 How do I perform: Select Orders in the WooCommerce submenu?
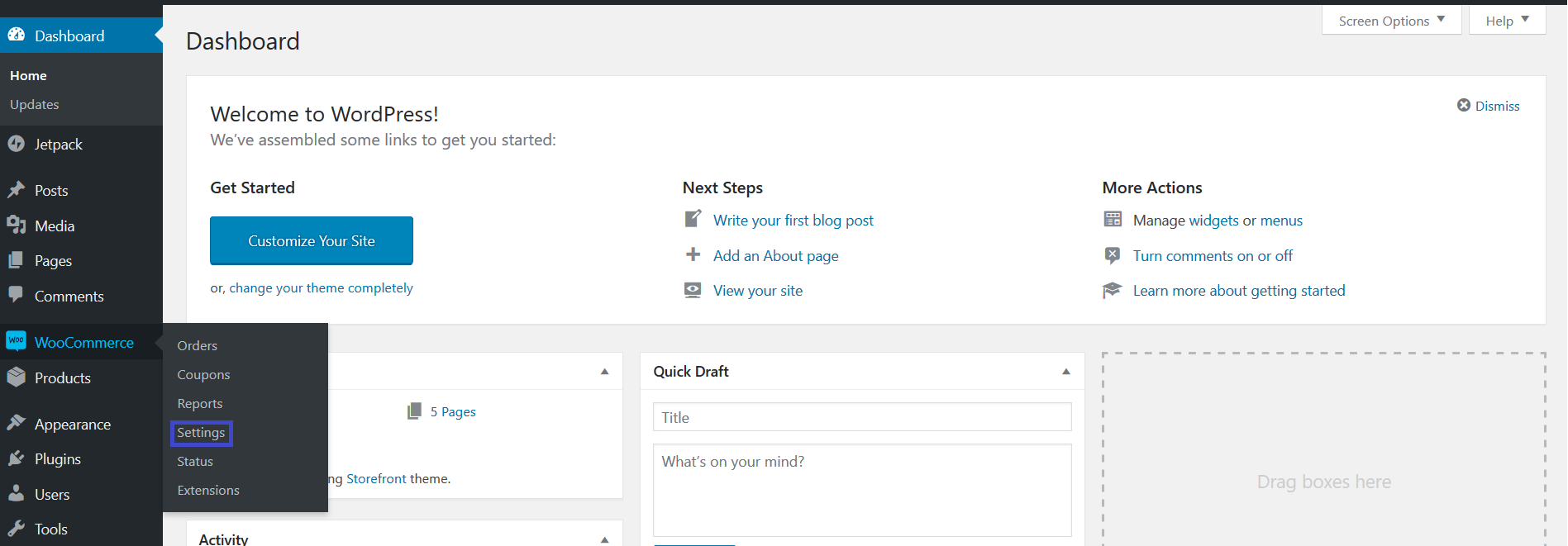click(x=198, y=345)
